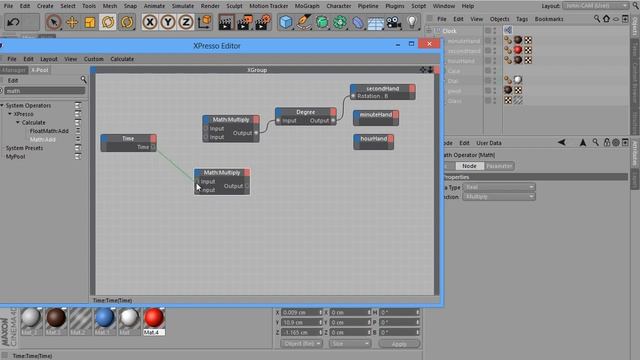This screenshot has width=640, height=360.
Task: Select the Move tool
Action: point(72,22)
